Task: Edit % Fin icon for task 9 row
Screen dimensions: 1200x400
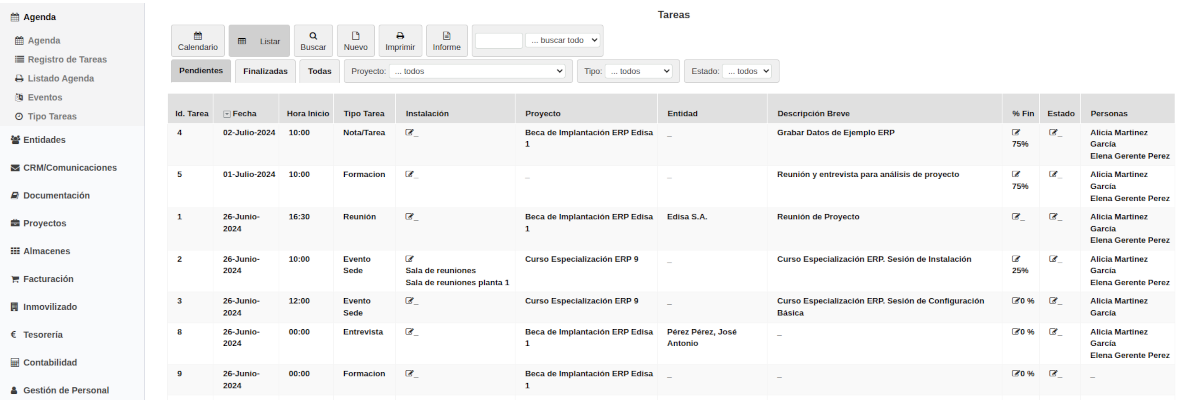Action: pyautogui.click(x=1016, y=373)
